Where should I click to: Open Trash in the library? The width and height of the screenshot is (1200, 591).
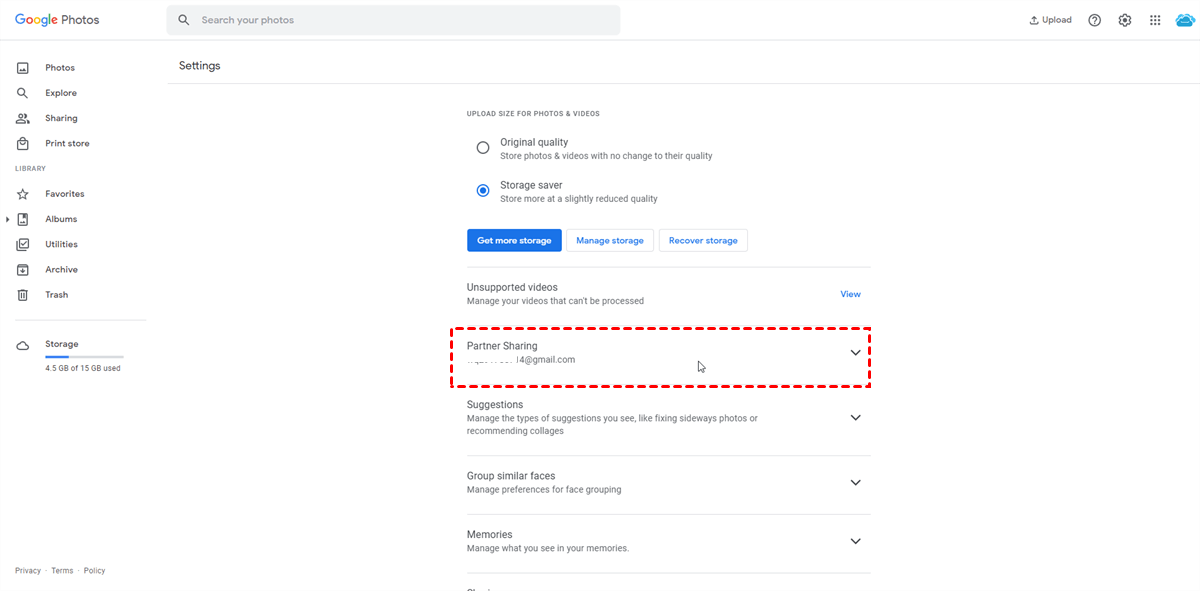click(x=57, y=295)
